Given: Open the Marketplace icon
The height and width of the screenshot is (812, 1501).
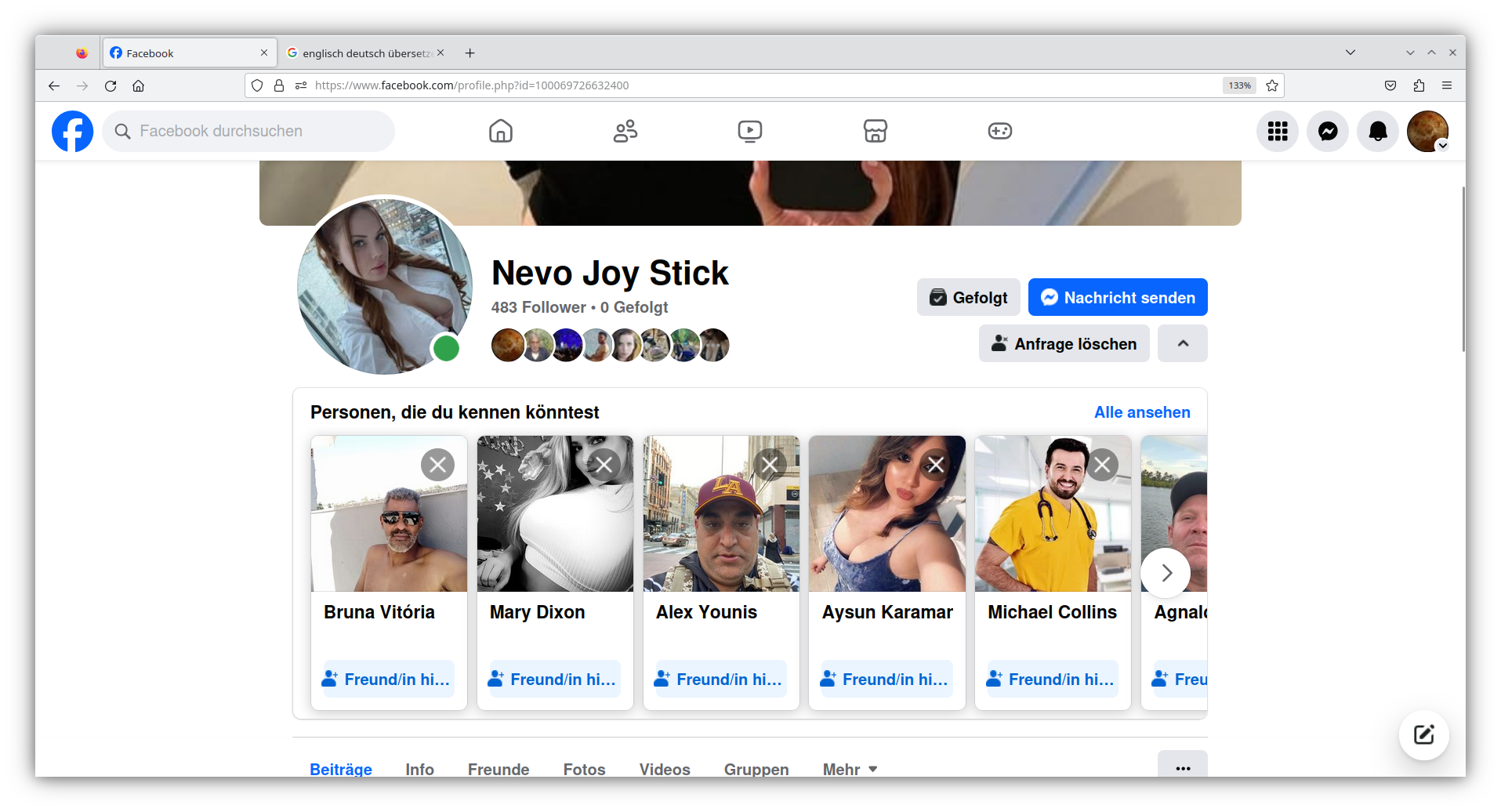Looking at the screenshot, I should click(875, 131).
